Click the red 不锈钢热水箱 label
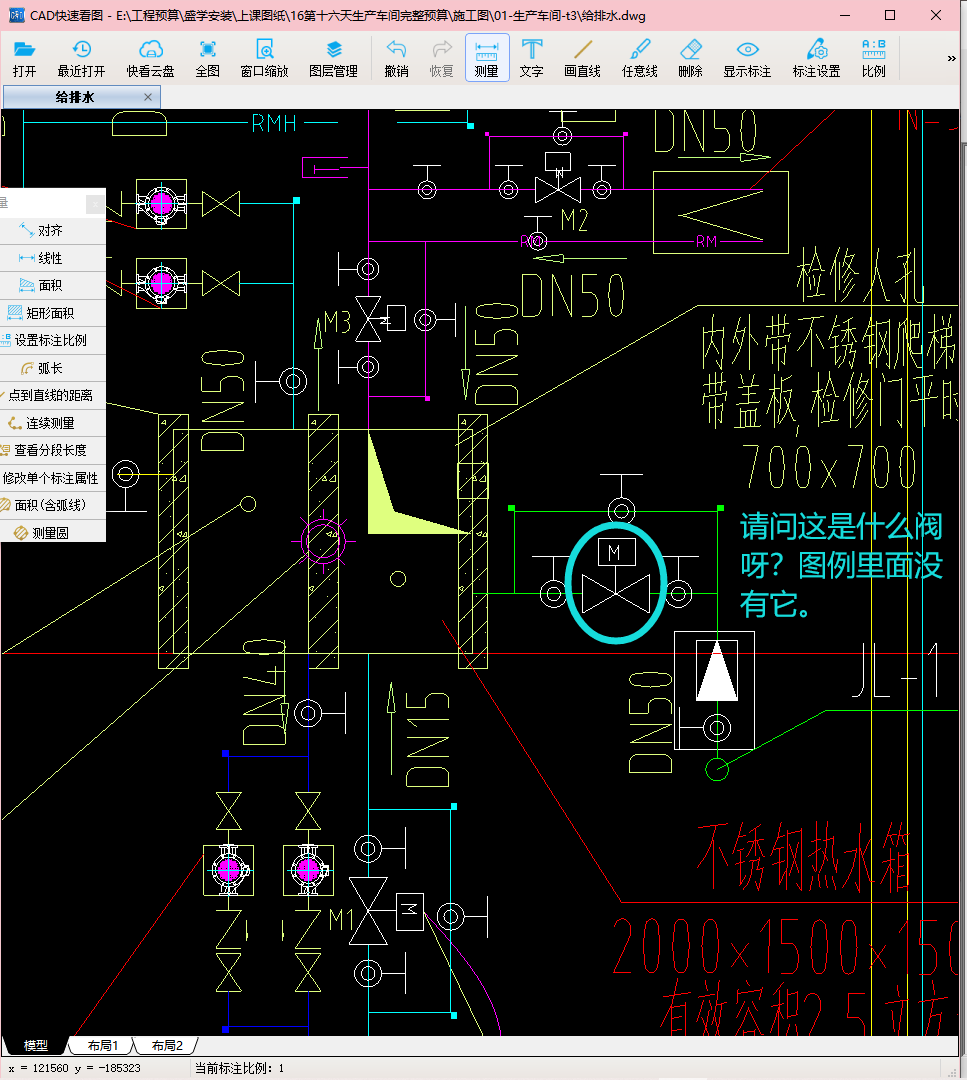Viewport: 967px width, 1080px height. pyautogui.click(x=803, y=858)
